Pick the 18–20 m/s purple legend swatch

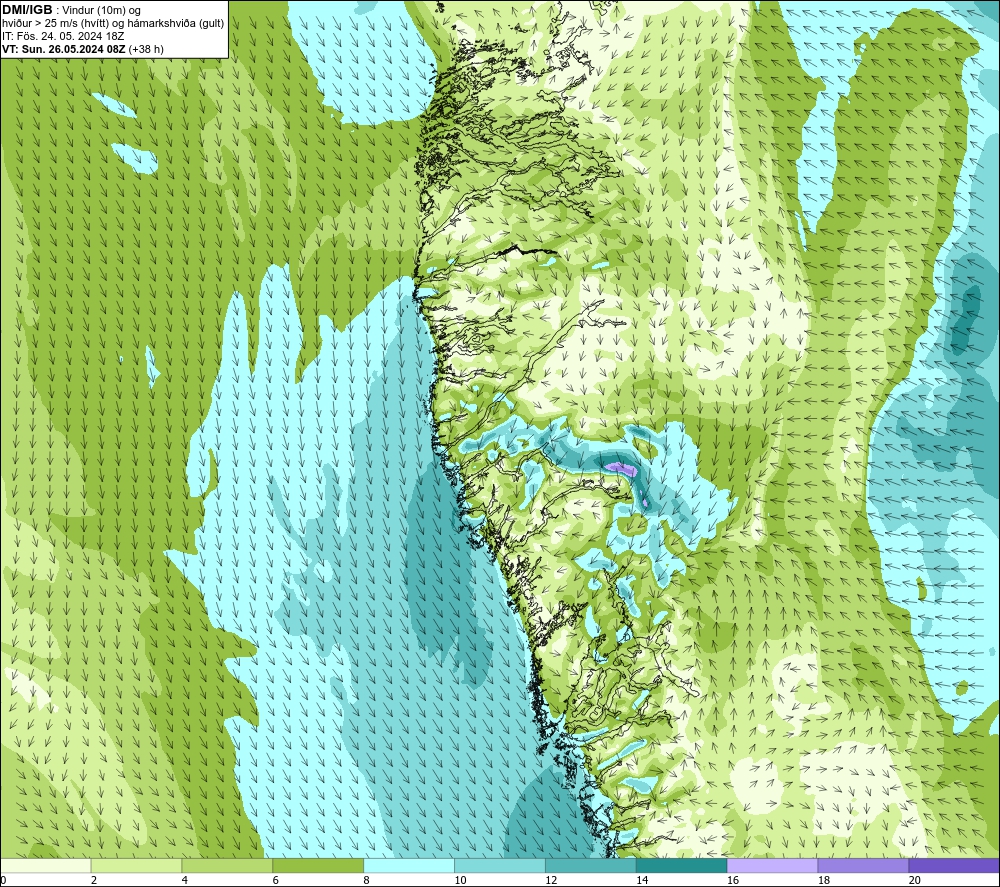point(864,865)
